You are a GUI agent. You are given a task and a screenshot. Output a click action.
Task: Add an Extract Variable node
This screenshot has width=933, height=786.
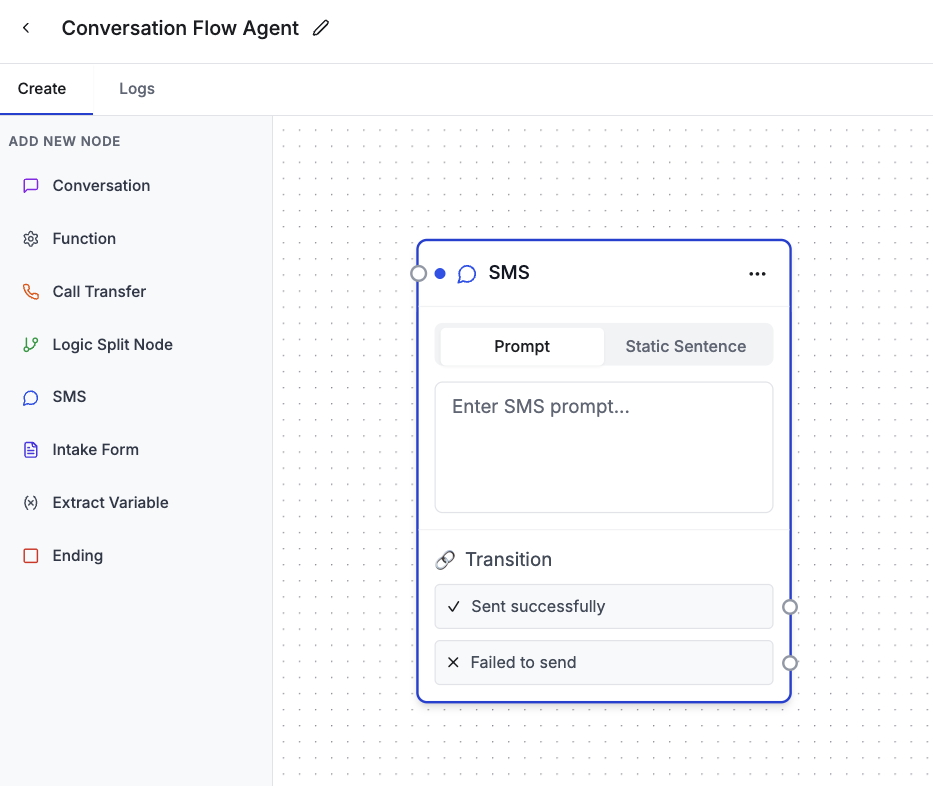pos(110,503)
